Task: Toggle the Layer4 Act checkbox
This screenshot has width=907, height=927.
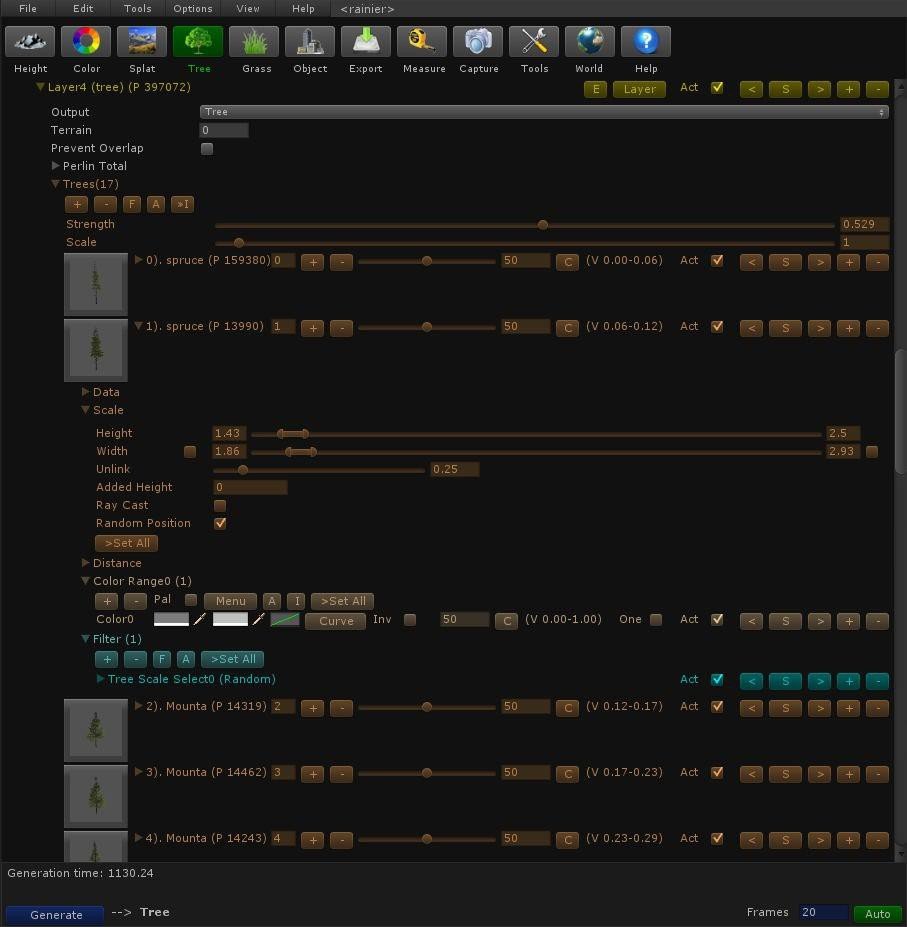Action: click(717, 87)
